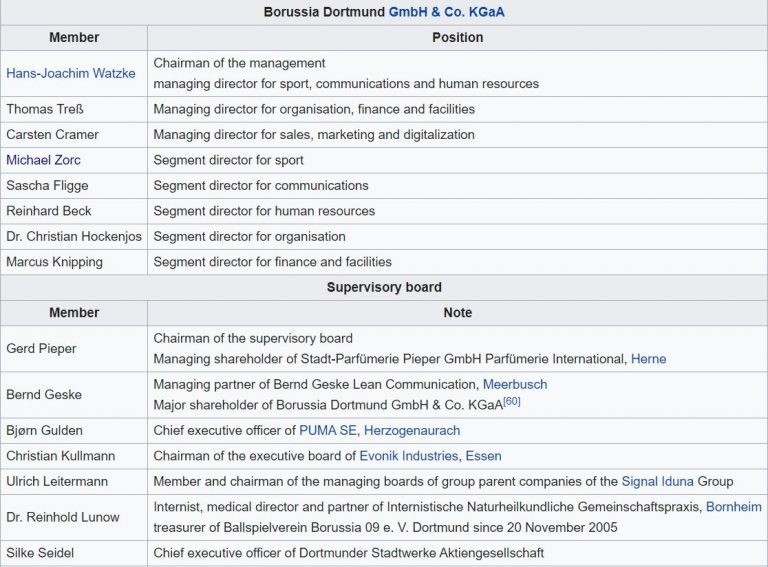Open GmbH & Co. KGaA link in table title
768x567 pixels.
[x=446, y=12]
